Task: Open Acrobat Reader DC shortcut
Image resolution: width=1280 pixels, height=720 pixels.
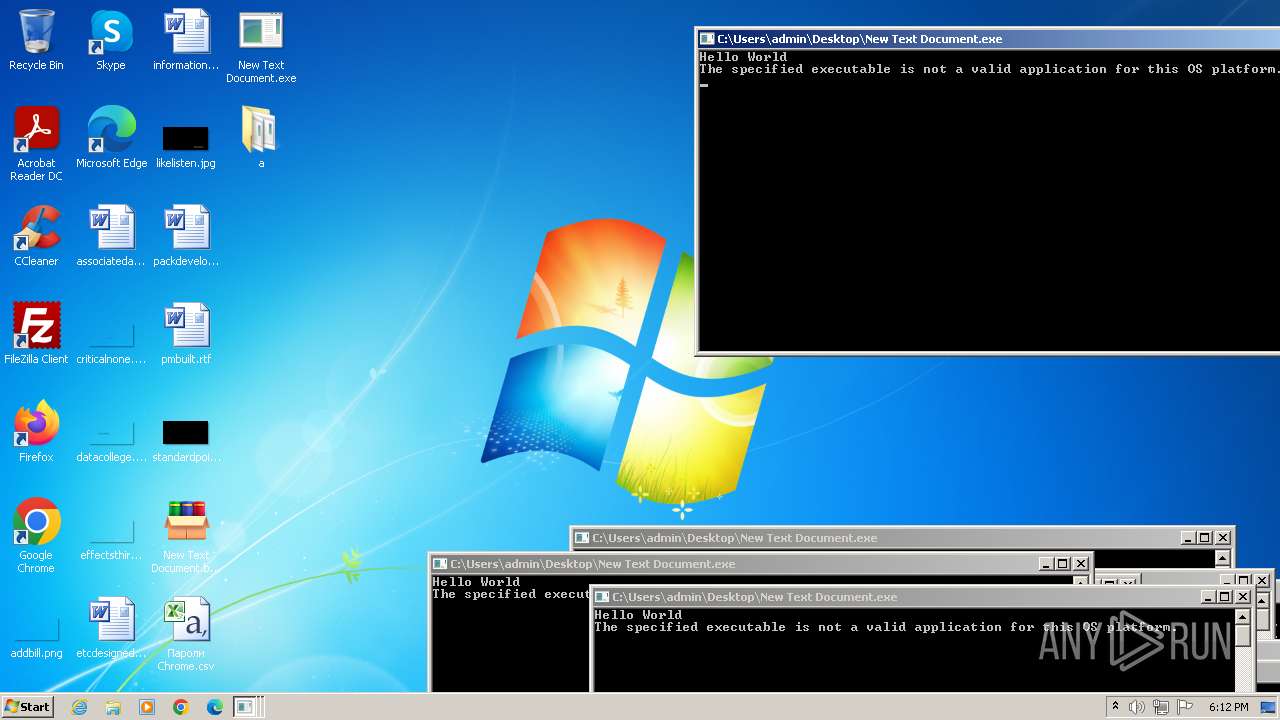Action: pos(36,144)
